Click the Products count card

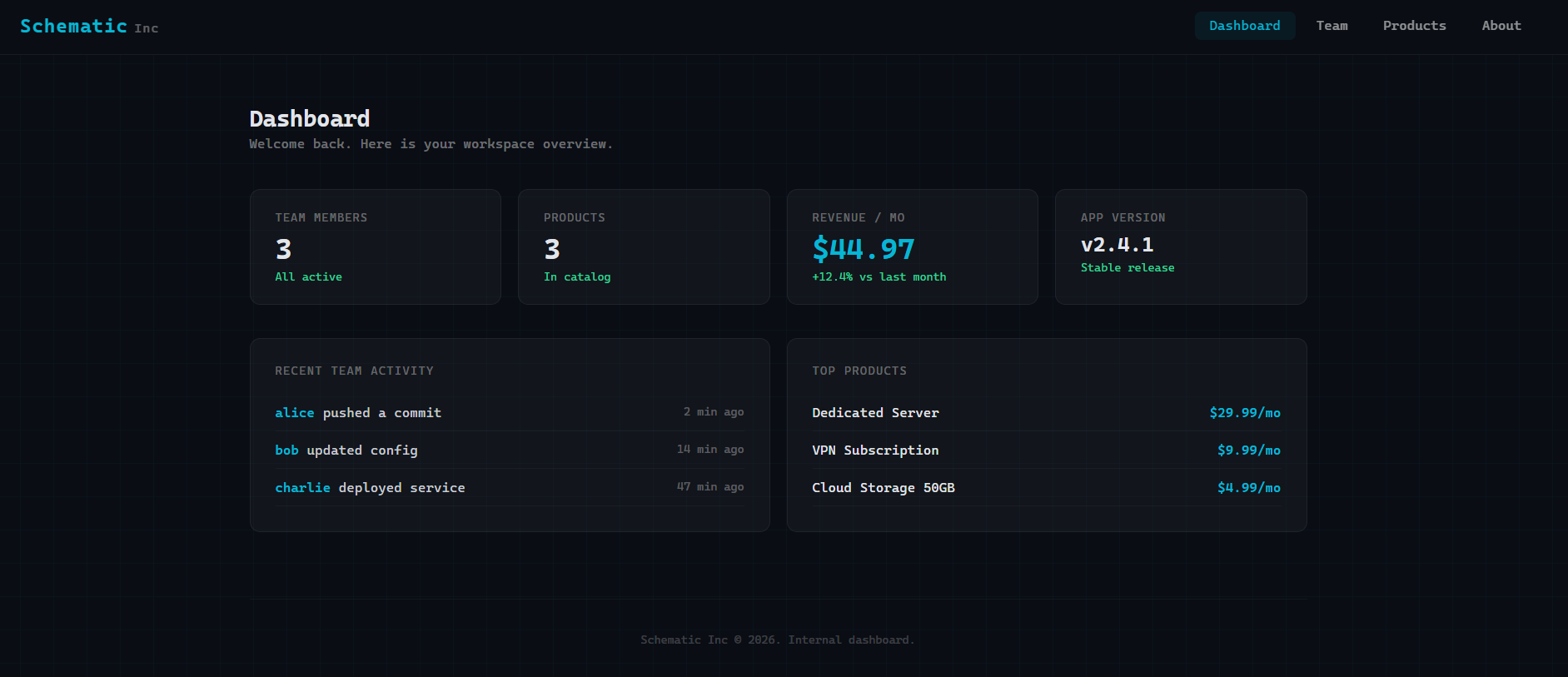coord(643,246)
